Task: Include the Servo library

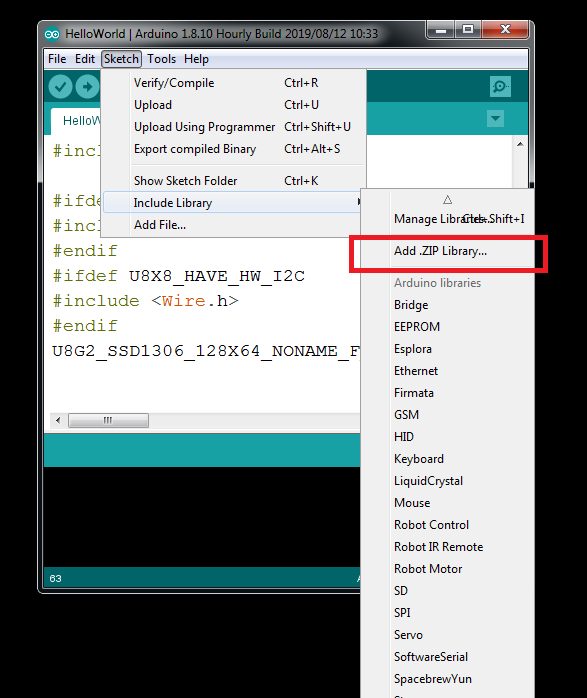Action: (448, 635)
